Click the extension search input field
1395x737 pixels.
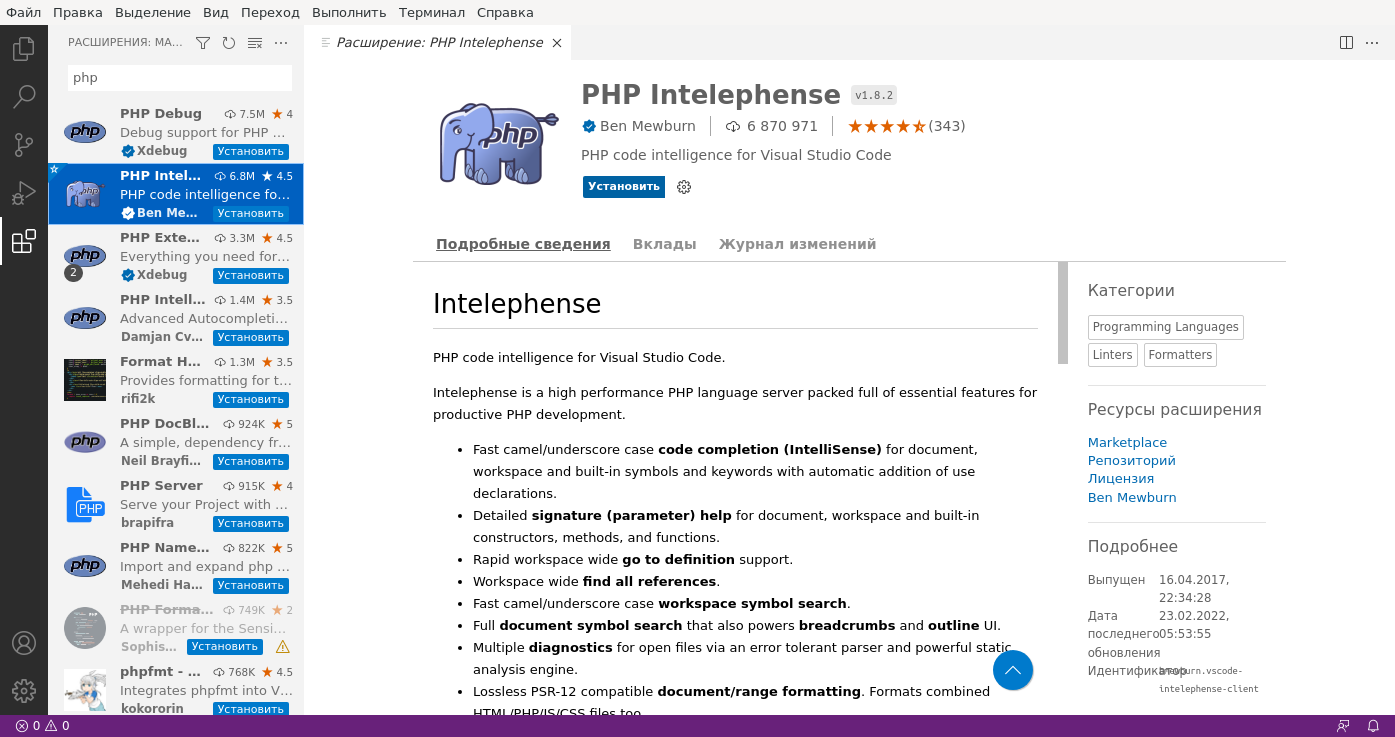click(x=180, y=78)
